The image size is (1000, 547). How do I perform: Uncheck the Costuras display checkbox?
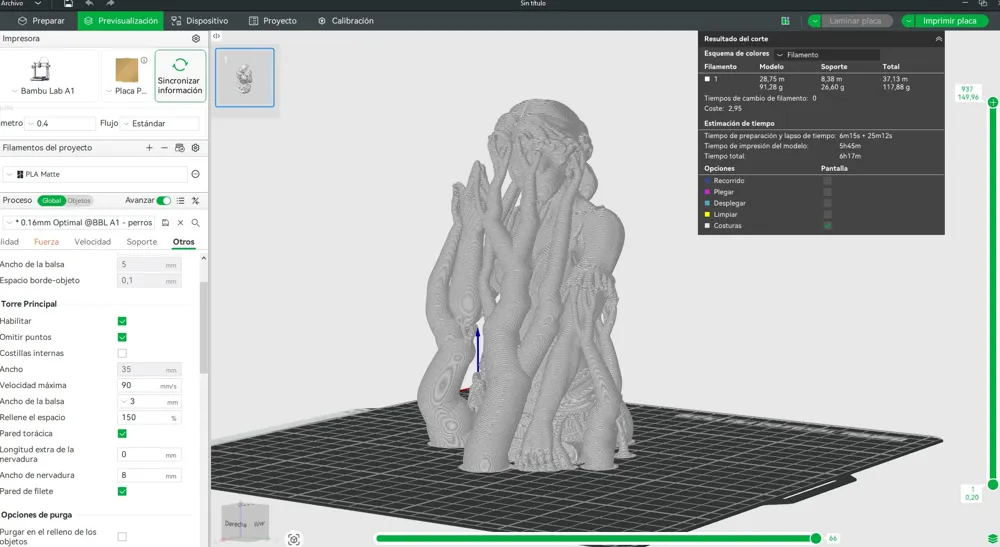(827, 226)
